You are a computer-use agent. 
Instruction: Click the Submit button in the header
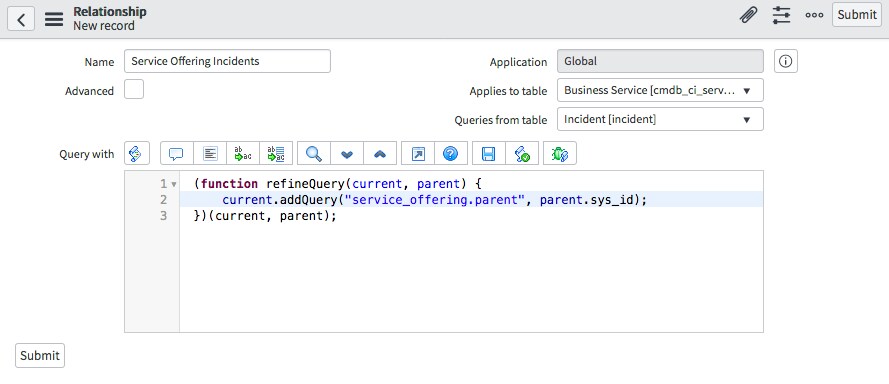(x=857, y=15)
